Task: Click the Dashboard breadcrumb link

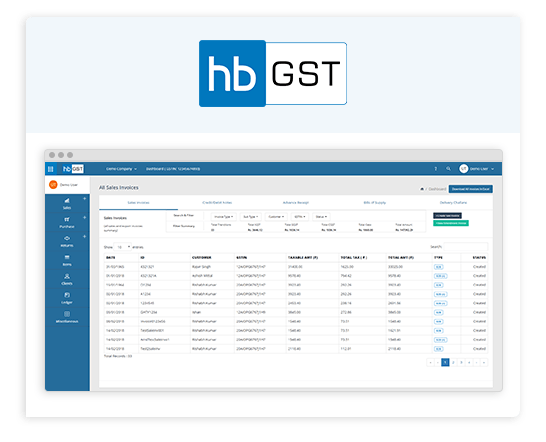Action: 437,189
